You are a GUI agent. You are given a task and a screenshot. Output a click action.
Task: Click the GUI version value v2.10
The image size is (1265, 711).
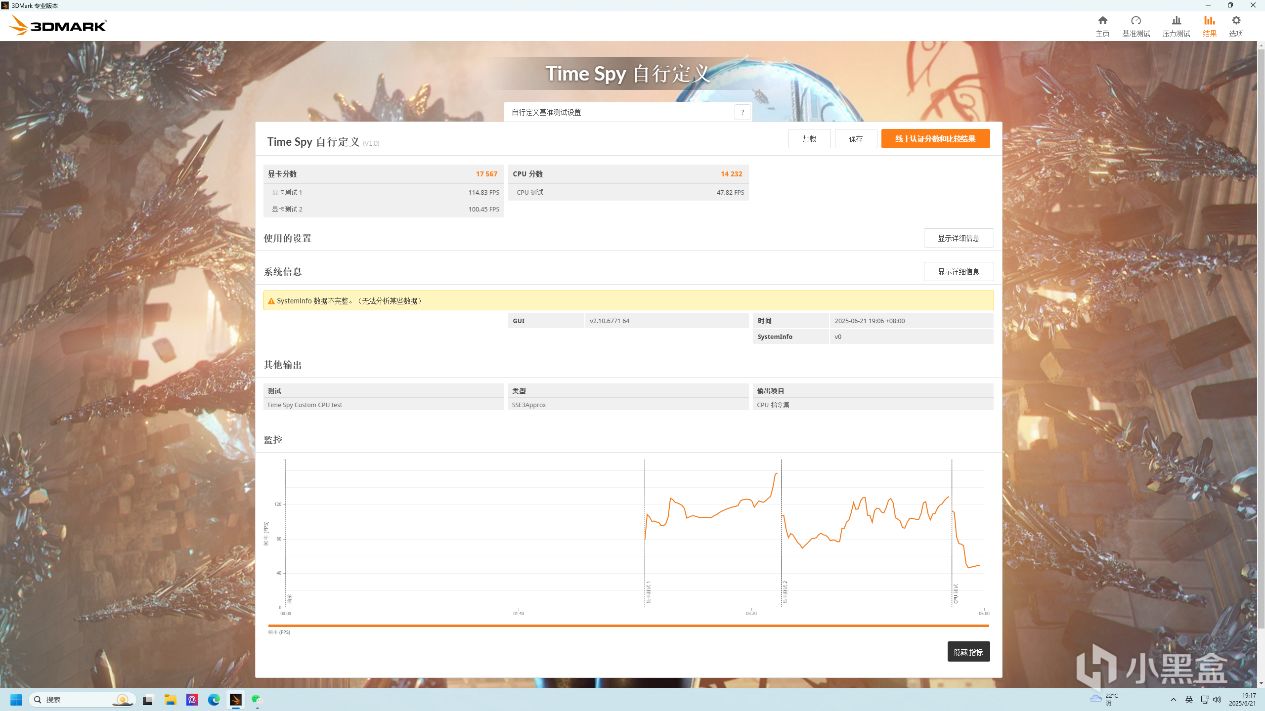point(609,321)
